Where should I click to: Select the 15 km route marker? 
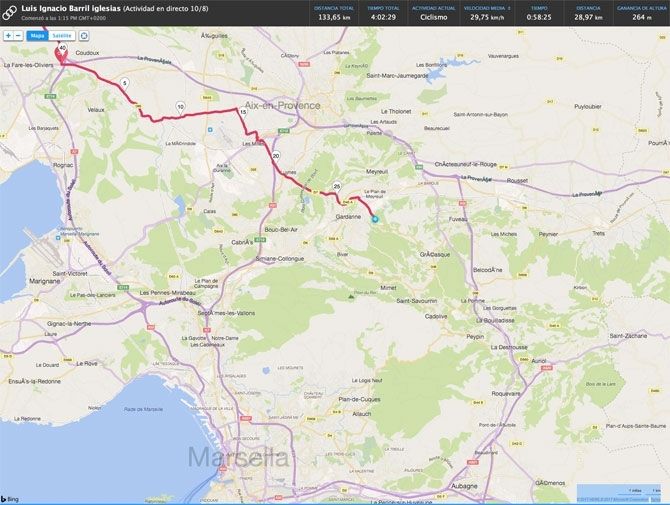[x=243, y=113]
